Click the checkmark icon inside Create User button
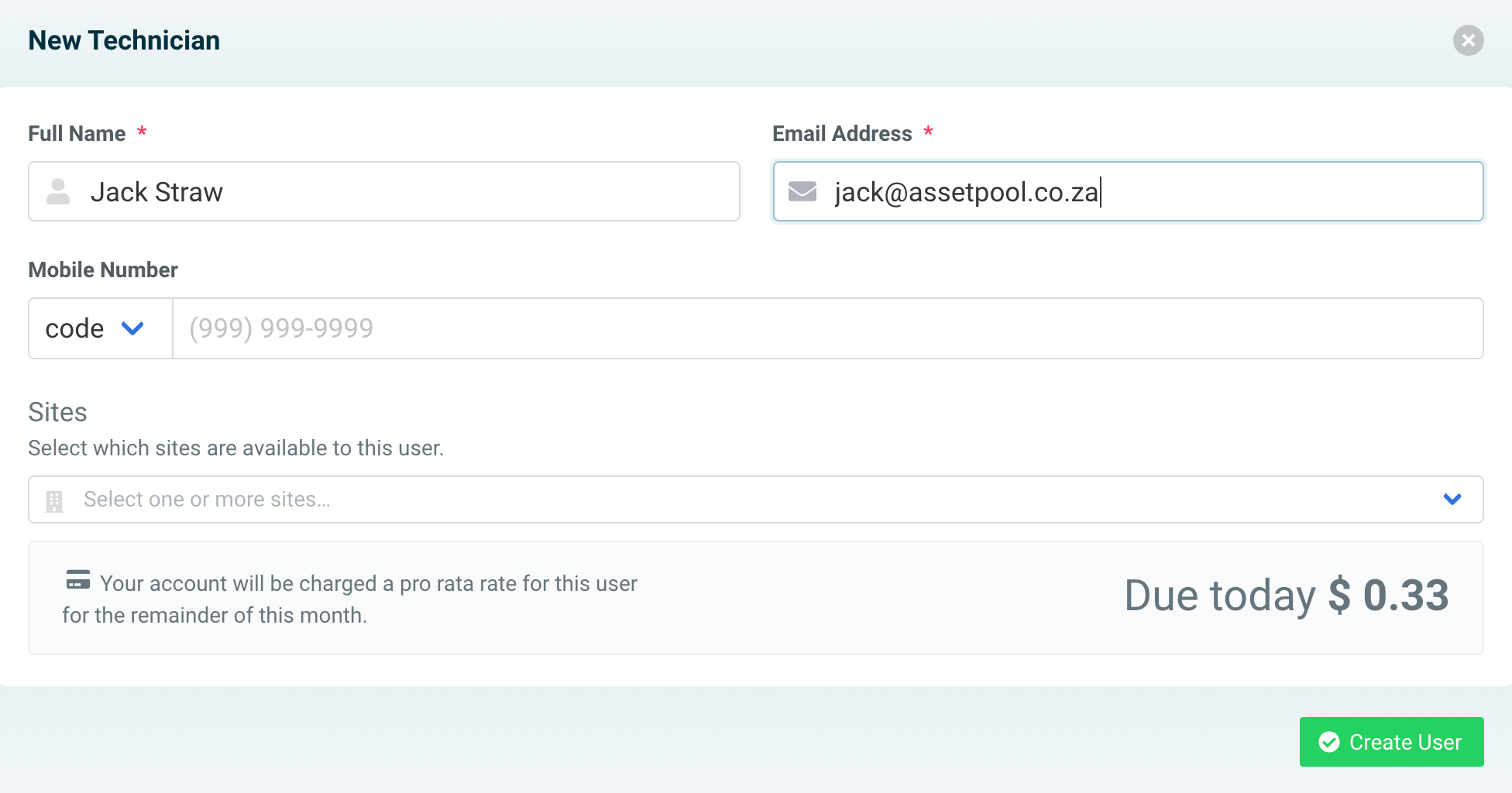This screenshot has height=793, width=1512. pyautogui.click(x=1330, y=742)
